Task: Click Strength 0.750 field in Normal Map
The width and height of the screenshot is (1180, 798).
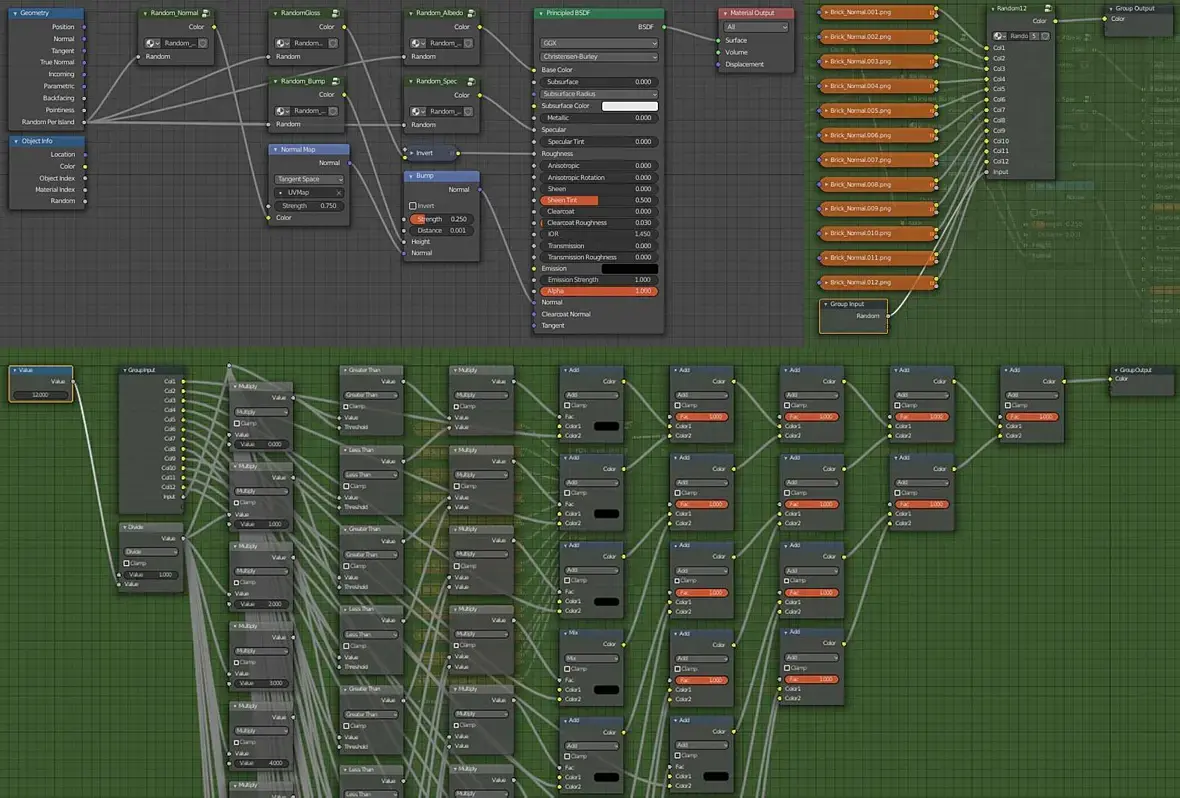Action: pyautogui.click(x=309, y=206)
